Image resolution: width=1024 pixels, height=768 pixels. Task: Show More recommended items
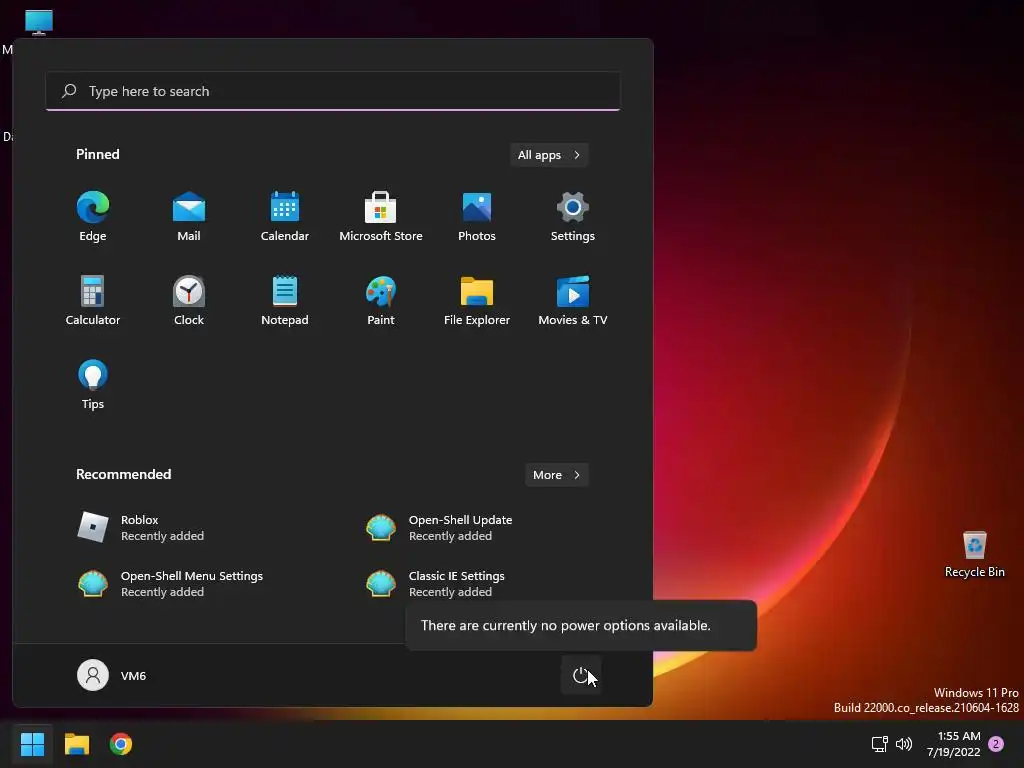click(556, 475)
